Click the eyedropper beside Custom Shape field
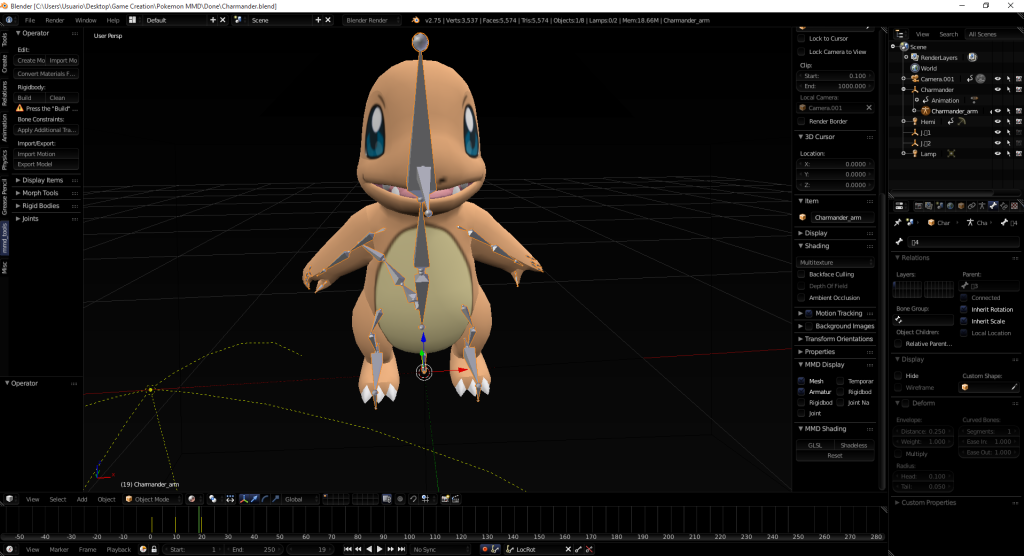 tap(1014, 387)
